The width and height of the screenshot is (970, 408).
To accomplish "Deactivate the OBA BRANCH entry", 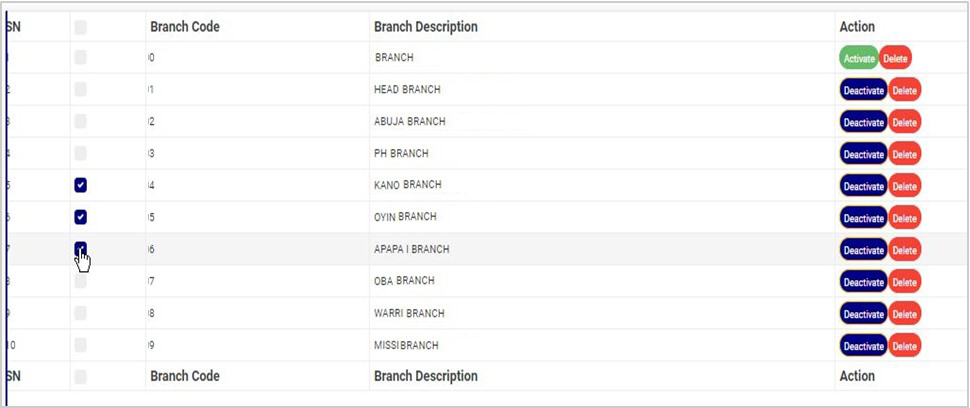I will (x=863, y=283).
